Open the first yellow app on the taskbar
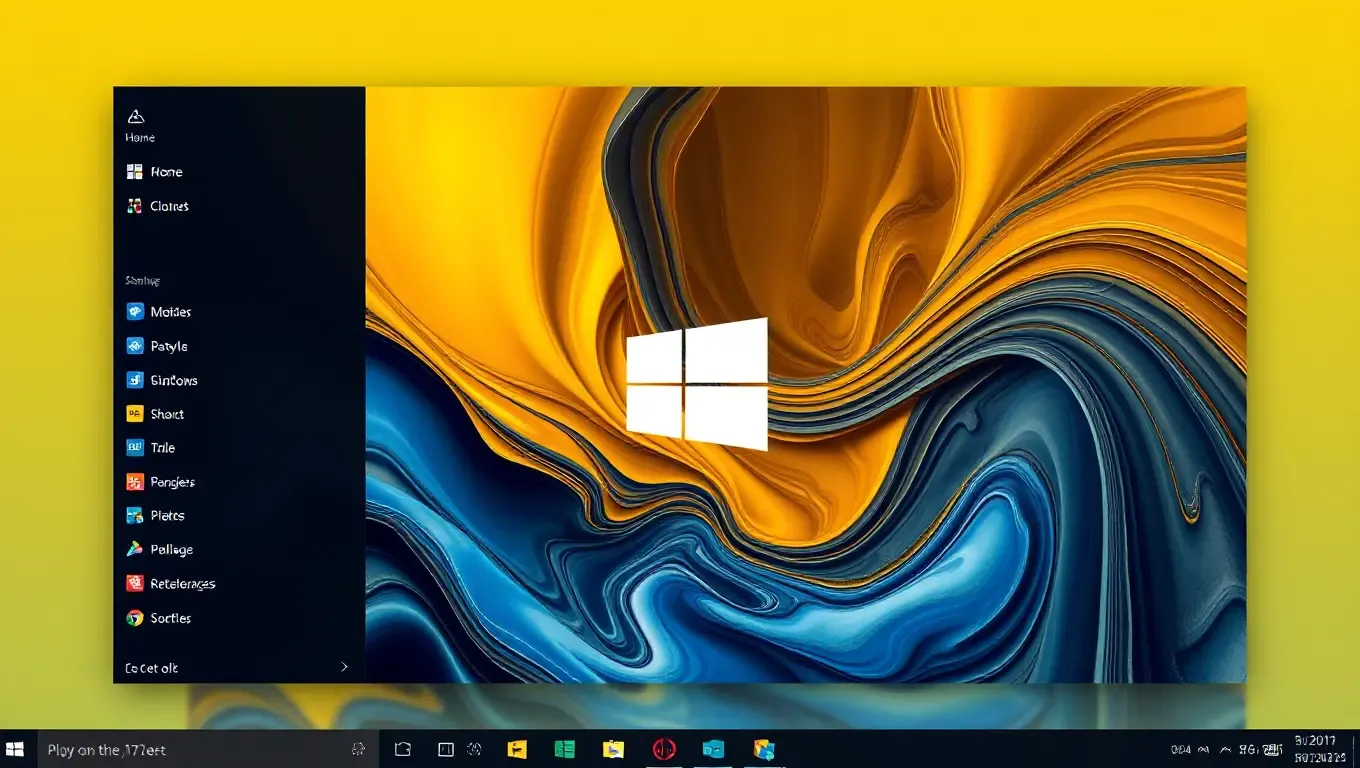The height and width of the screenshot is (768, 1360). coord(517,749)
